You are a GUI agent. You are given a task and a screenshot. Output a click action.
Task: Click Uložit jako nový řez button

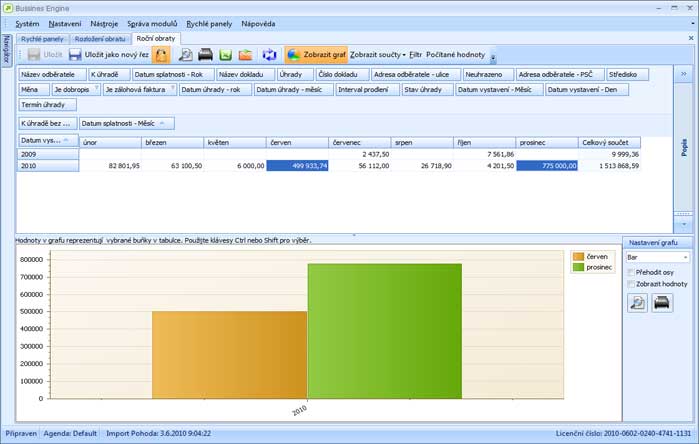point(108,54)
